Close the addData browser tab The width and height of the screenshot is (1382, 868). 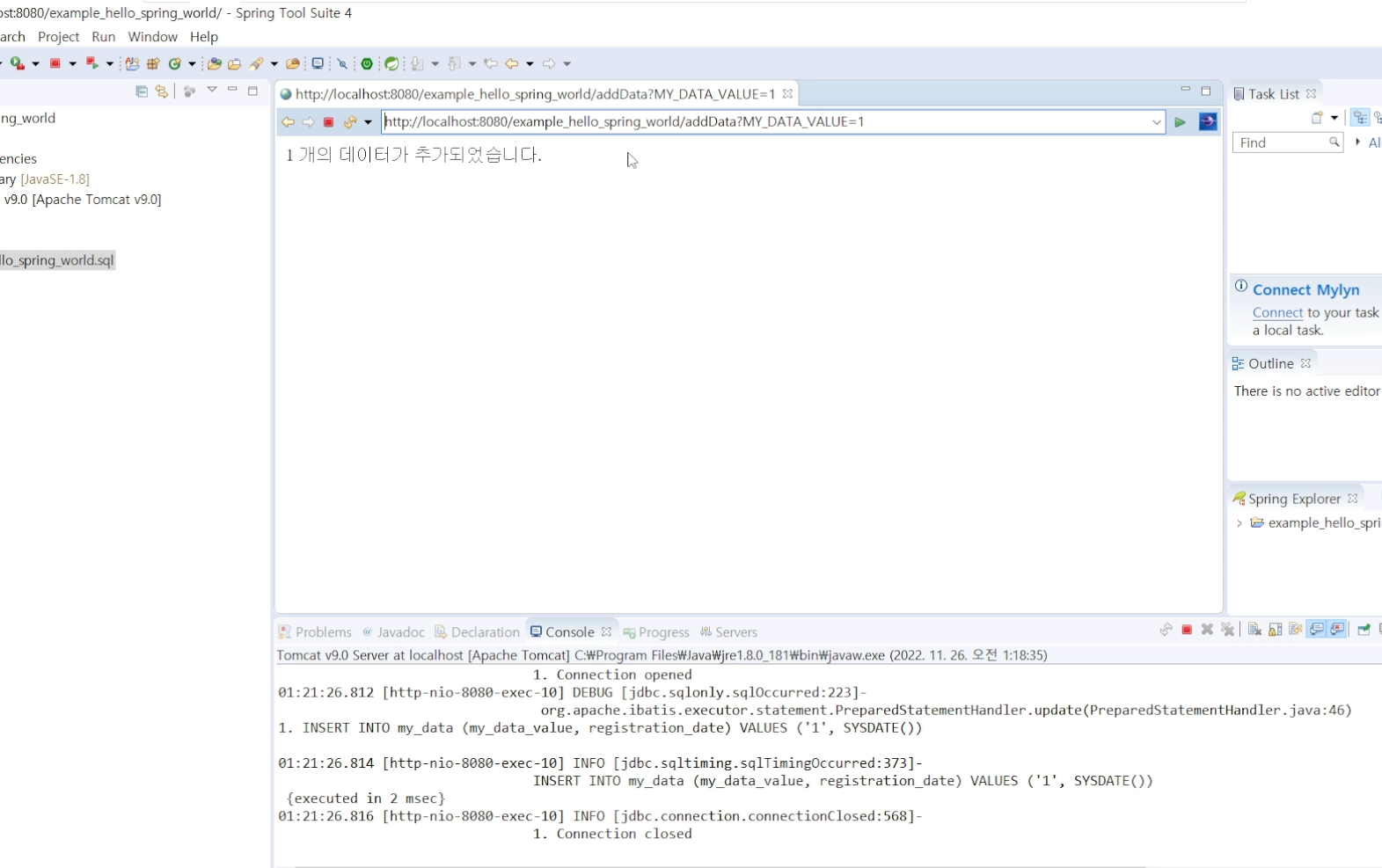pyautogui.click(x=787, y=93)
